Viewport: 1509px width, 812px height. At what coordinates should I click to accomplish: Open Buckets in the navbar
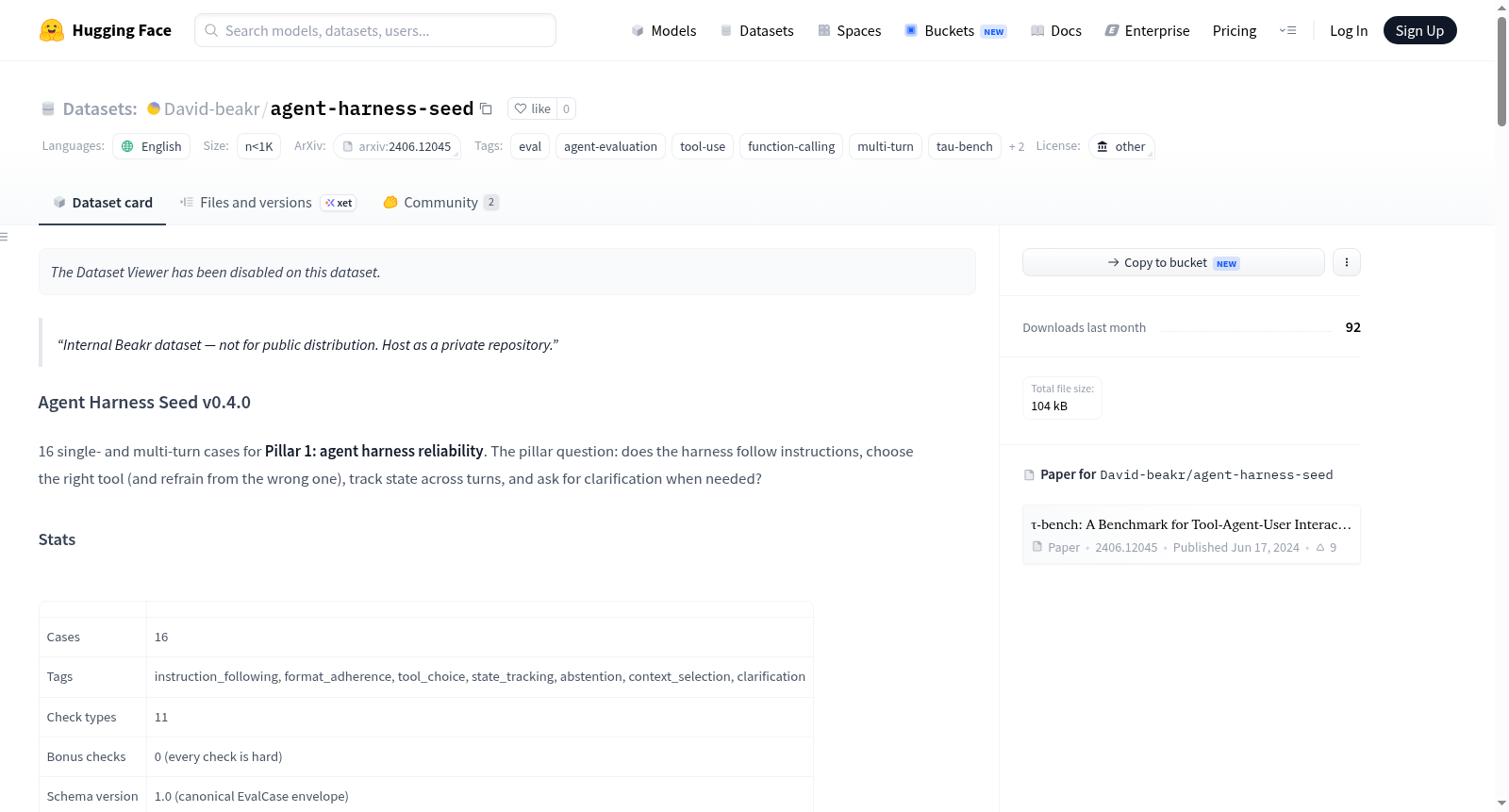[x=955, y=30]
